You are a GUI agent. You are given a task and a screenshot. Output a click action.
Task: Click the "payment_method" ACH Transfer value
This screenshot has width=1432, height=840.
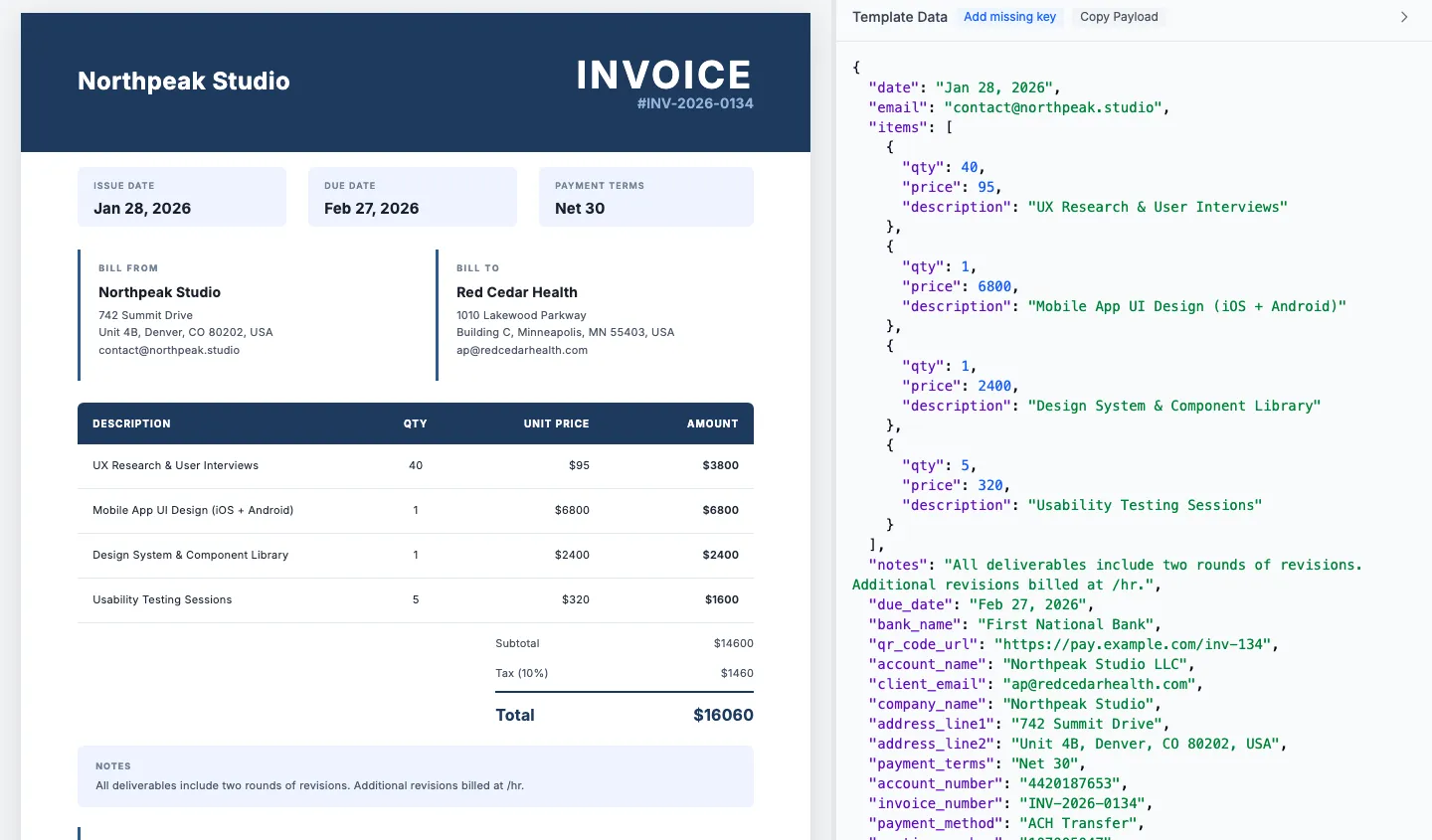coord(1079,823)
